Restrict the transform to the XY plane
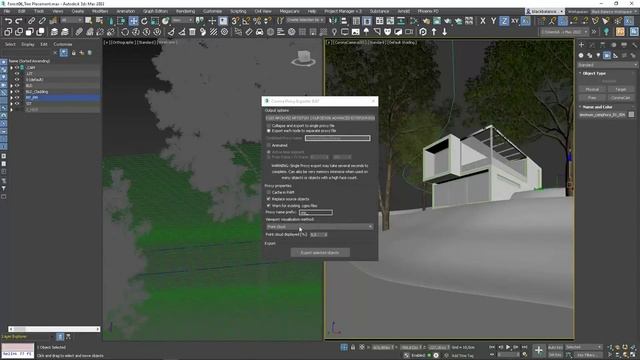 coord(515,20)
